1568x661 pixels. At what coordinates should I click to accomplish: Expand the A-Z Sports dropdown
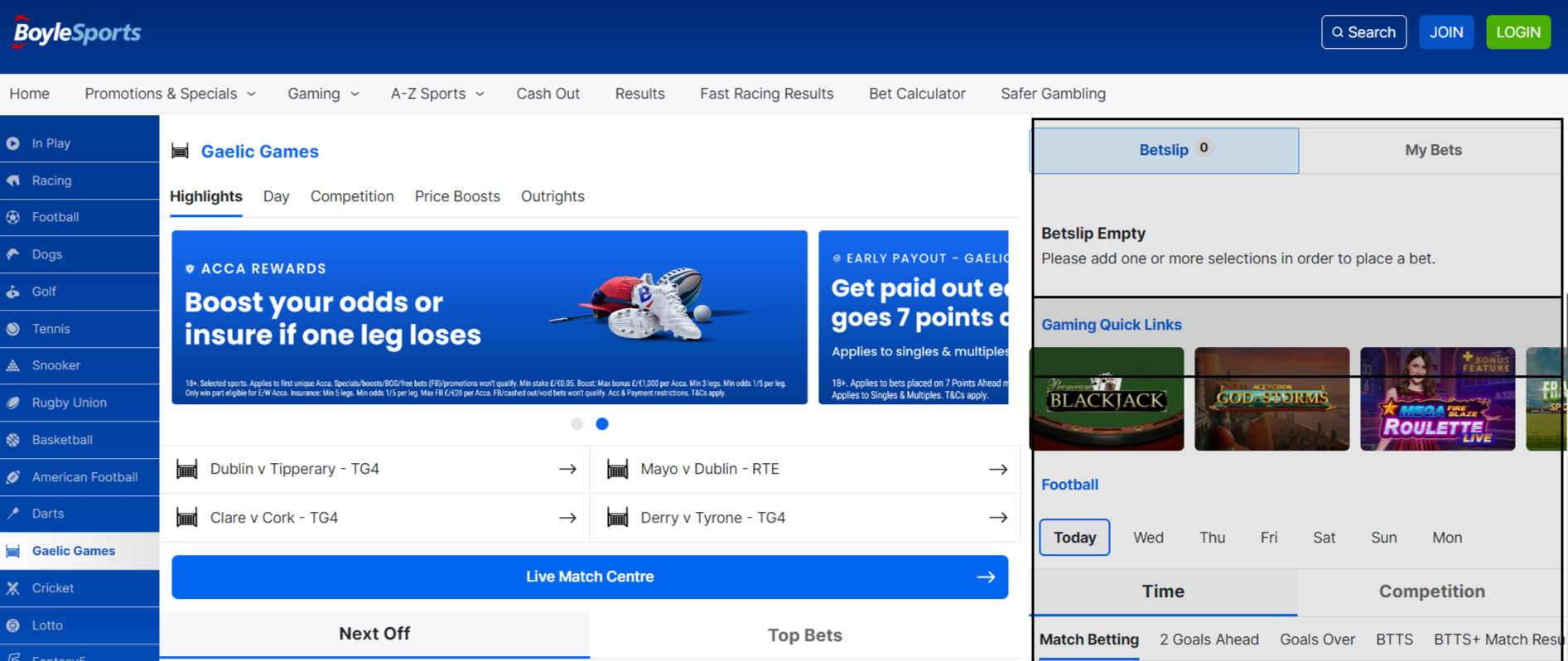[437, 94]
